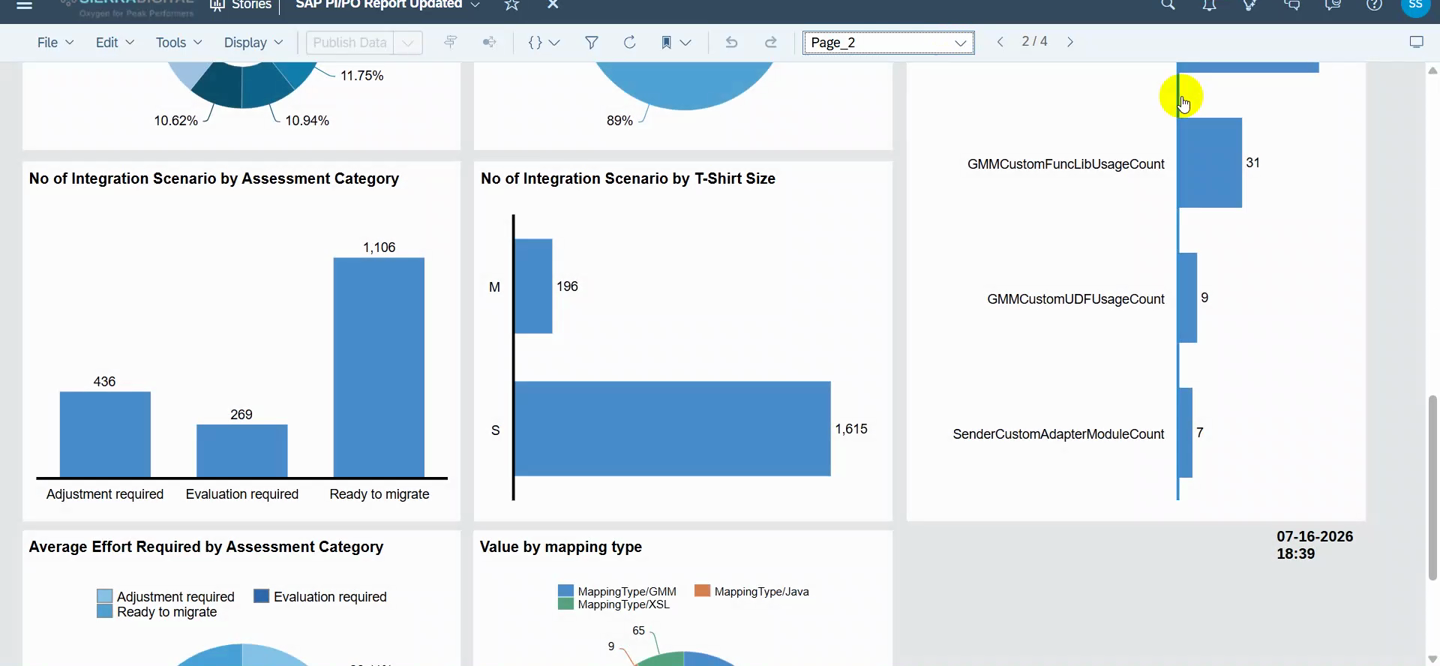Open the notifications bell
Image resolution: width=1440 pixels, height=666 pixels.
(x=1209, y=5)
